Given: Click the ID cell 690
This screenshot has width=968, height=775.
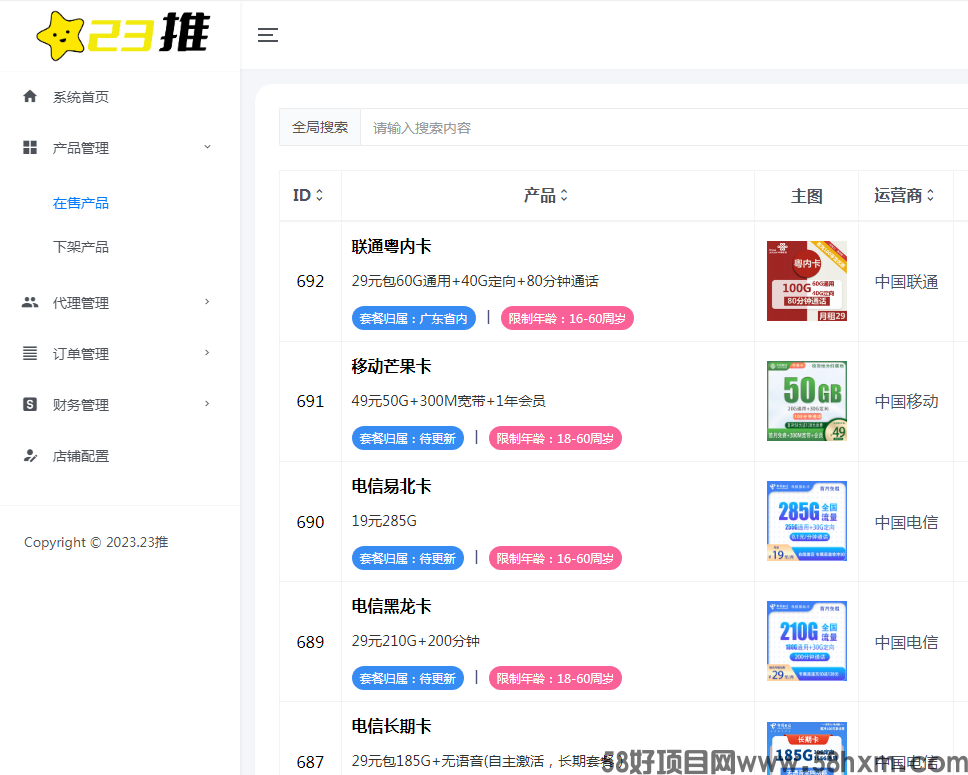Looking at the screenshot, I should tap(310, 522).
